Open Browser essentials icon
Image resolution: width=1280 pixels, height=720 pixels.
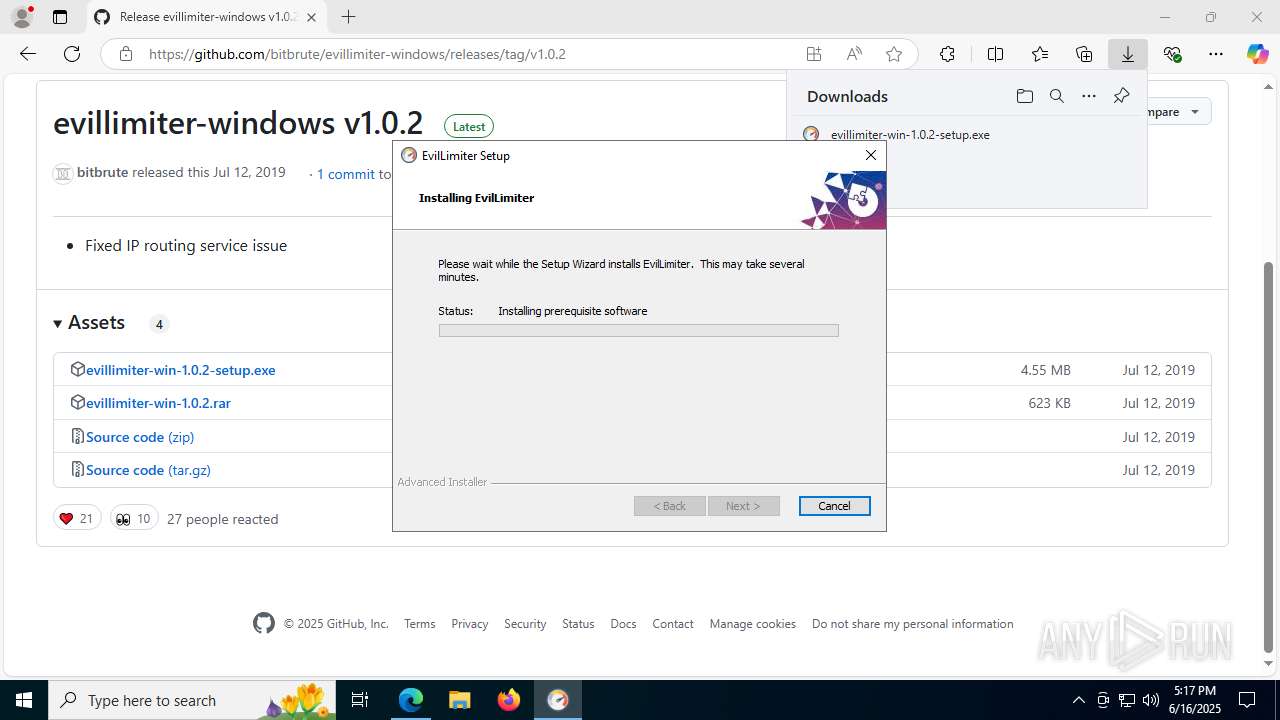tap(1172, 54)
